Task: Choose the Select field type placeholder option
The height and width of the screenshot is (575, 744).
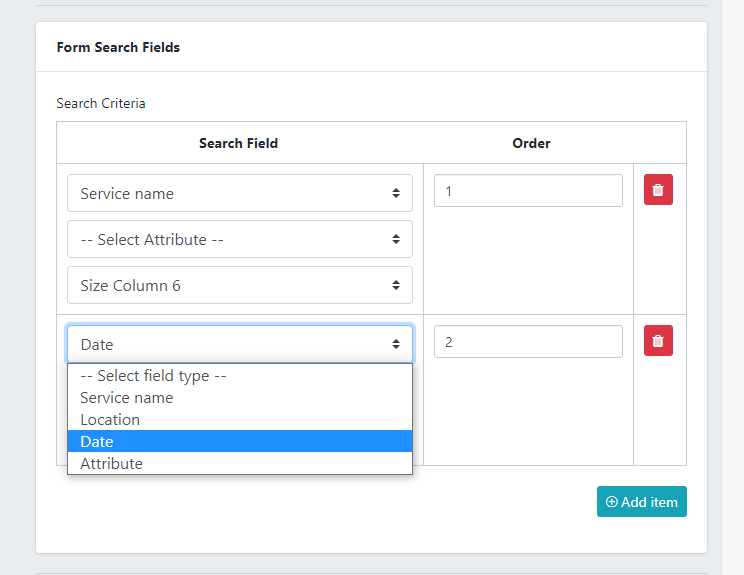Action: point(154,376)
